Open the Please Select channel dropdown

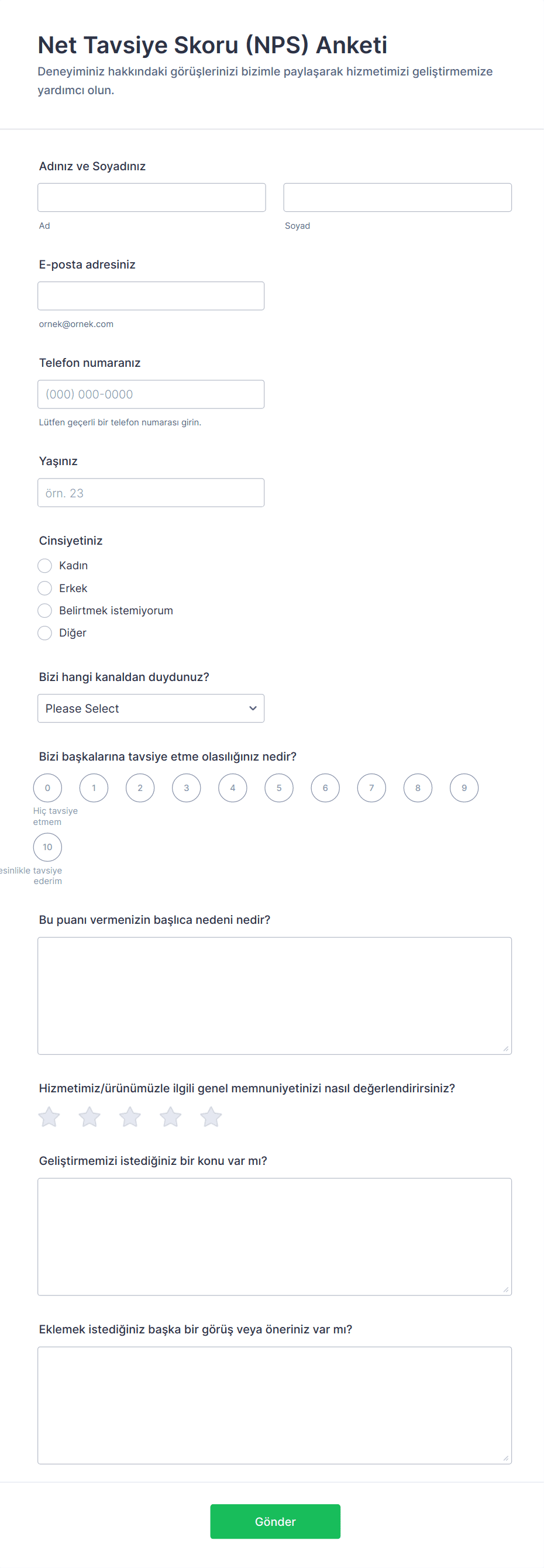point(151,709)
